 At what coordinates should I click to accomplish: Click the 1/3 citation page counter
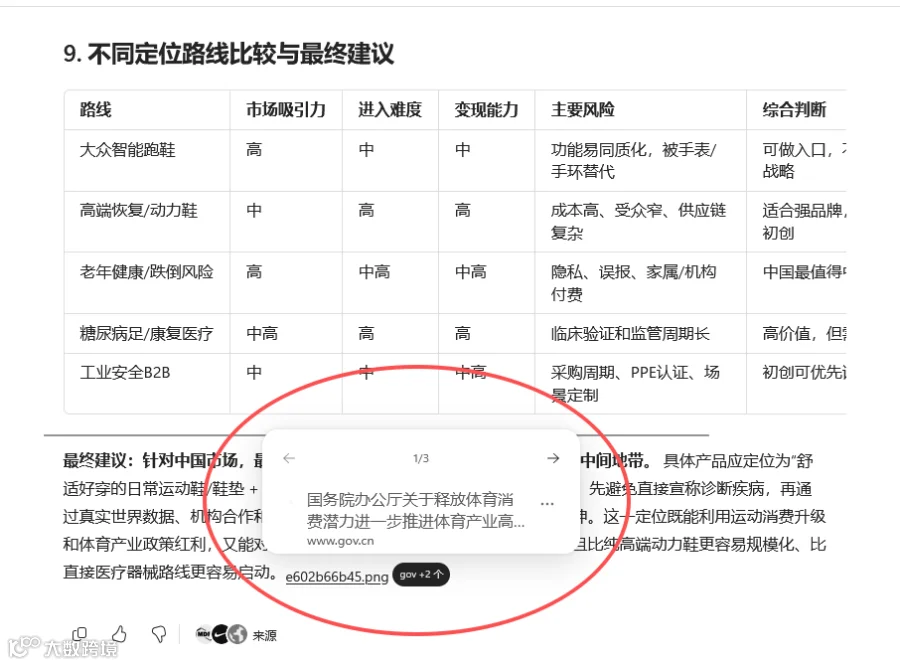[x=421, y=458]
